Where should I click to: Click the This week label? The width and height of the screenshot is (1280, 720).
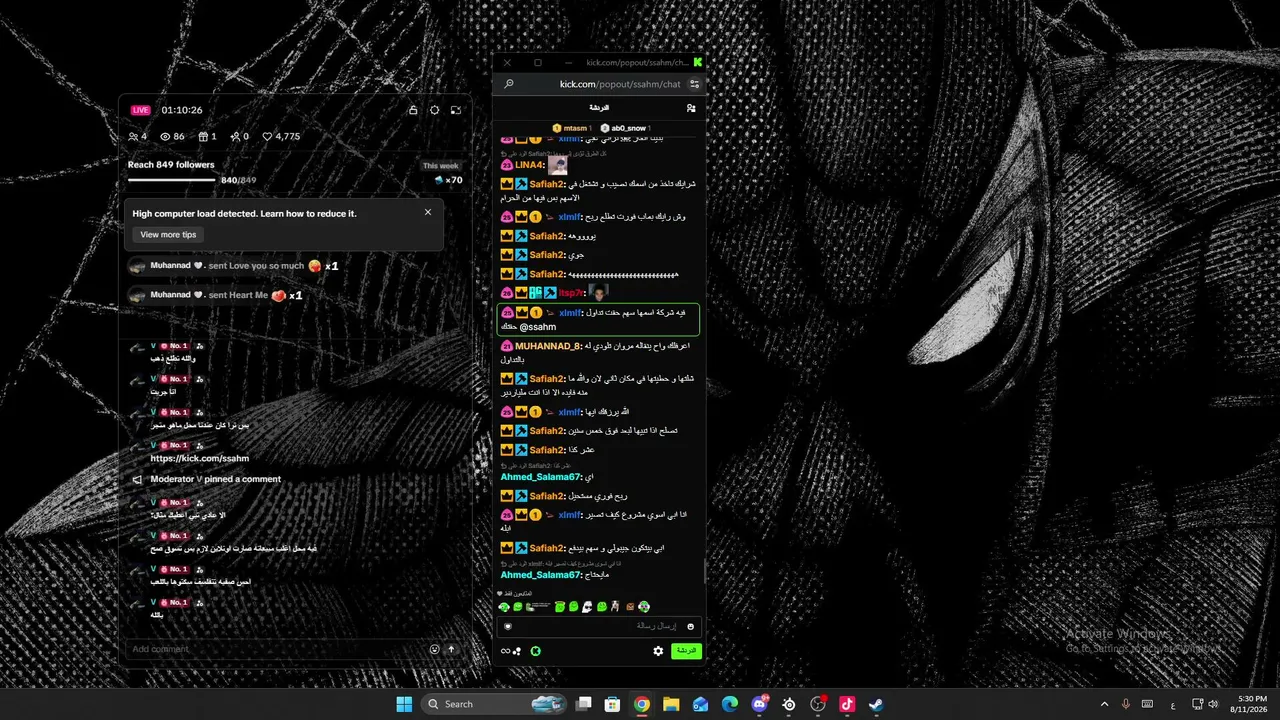click(441, 166)
